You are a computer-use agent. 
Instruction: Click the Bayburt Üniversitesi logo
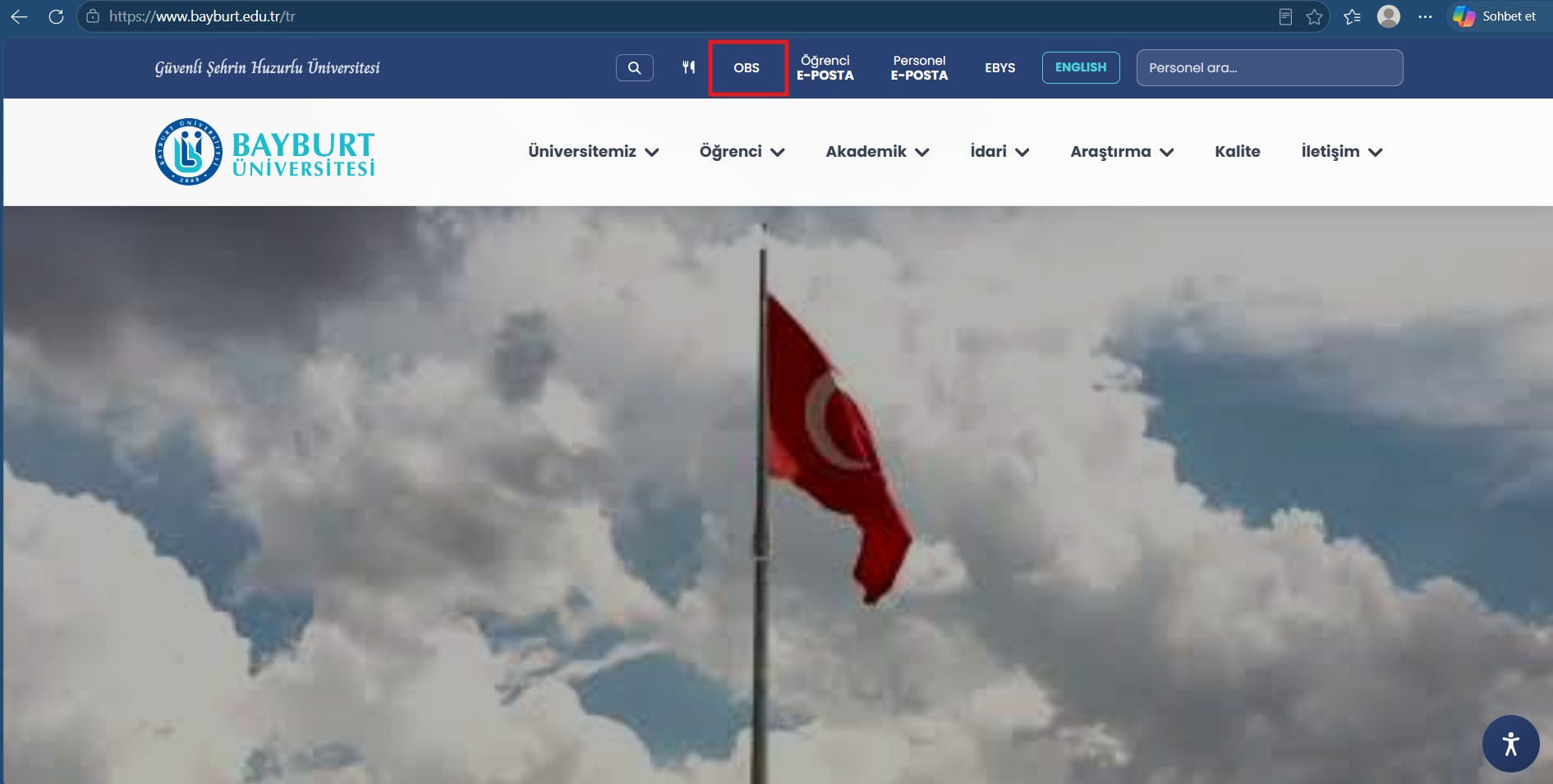tap(265, 152)
